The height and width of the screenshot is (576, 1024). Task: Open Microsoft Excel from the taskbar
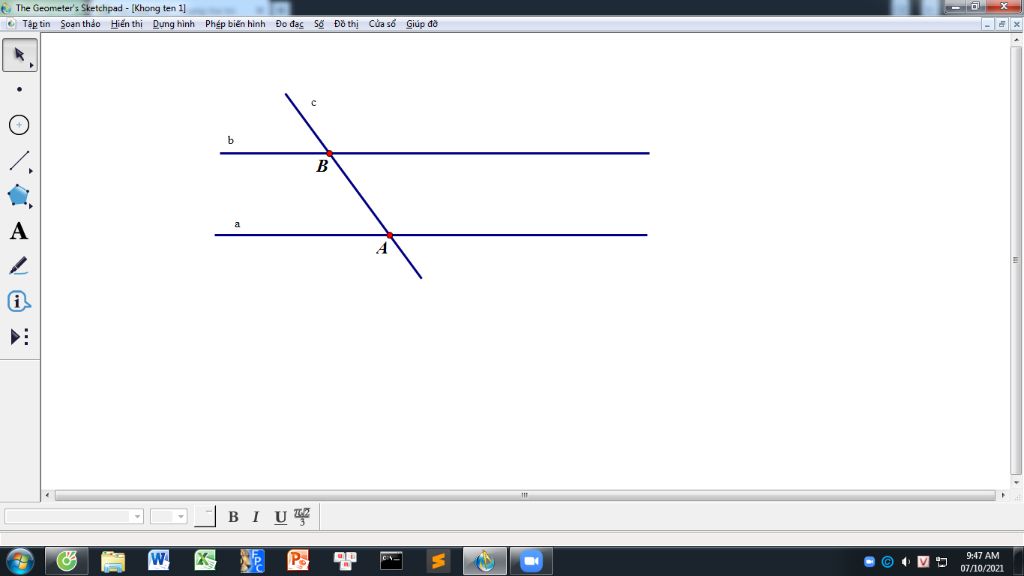(x=205, y=561)
